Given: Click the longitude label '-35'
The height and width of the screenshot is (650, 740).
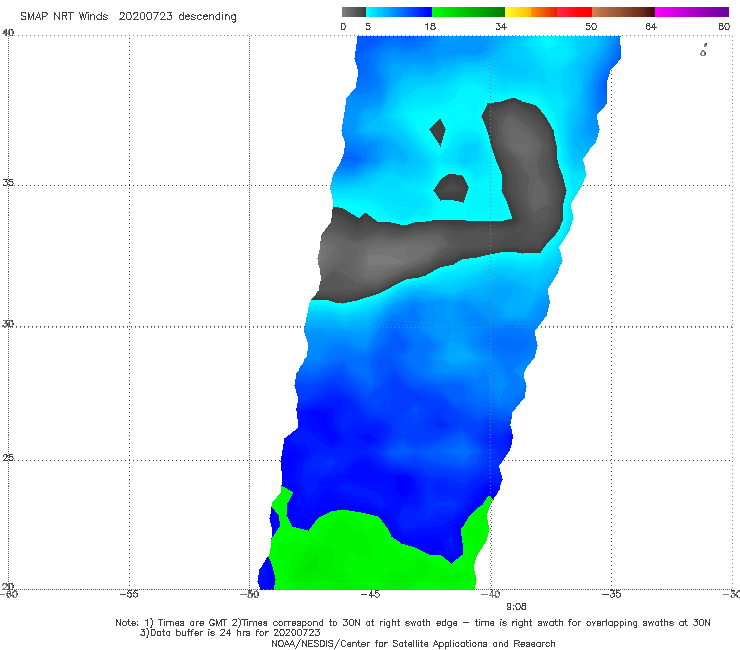Looking at the screenshot, I should pos(612,594).
